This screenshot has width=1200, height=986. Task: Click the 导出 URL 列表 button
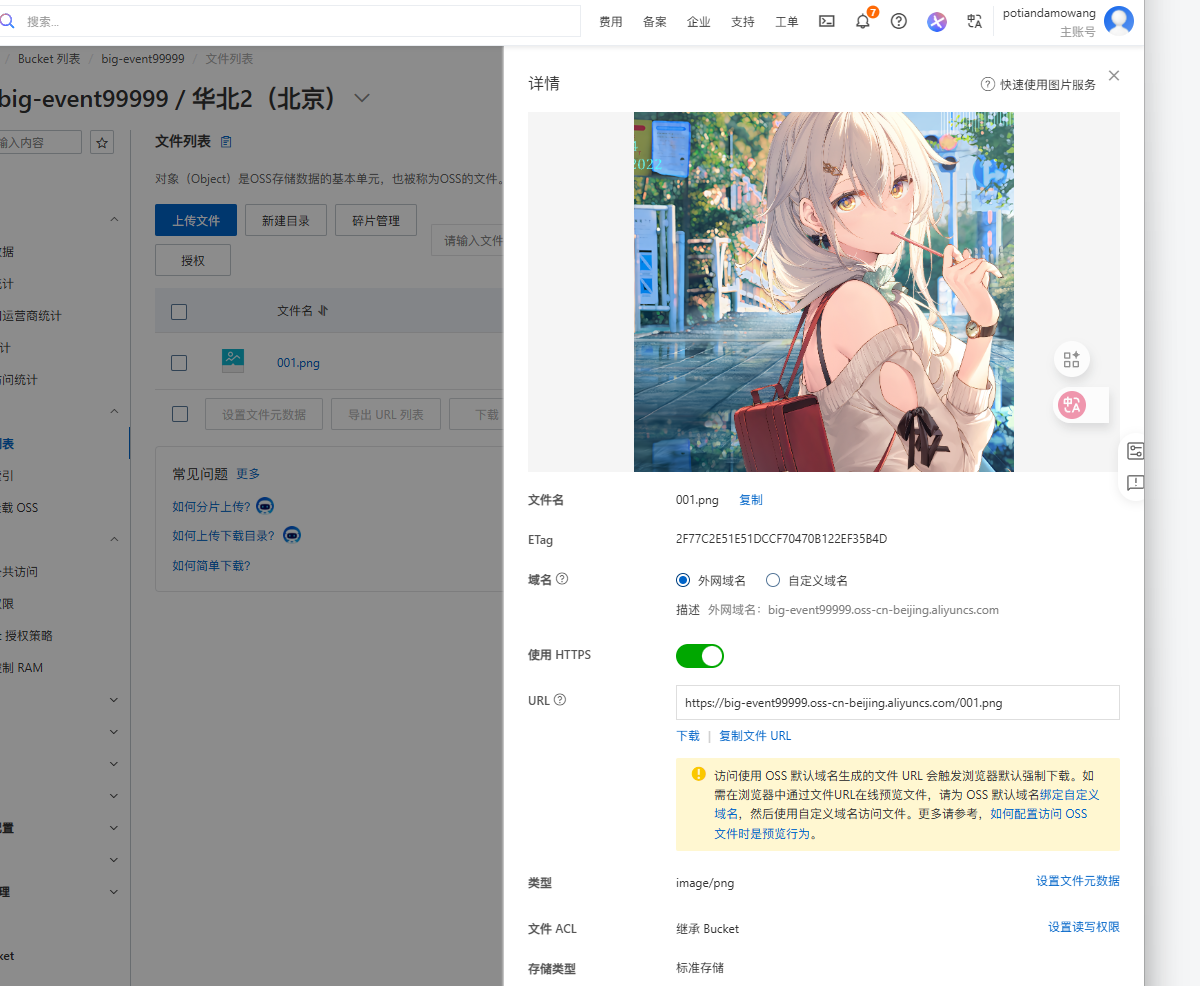[x=386, y=414]
